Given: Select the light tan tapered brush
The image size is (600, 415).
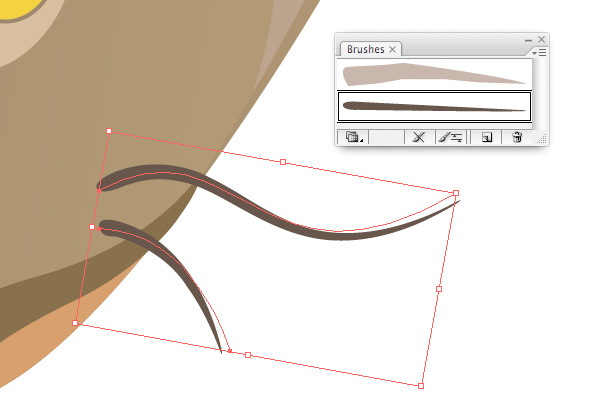Looking at the screenshot, I should 434,74.
